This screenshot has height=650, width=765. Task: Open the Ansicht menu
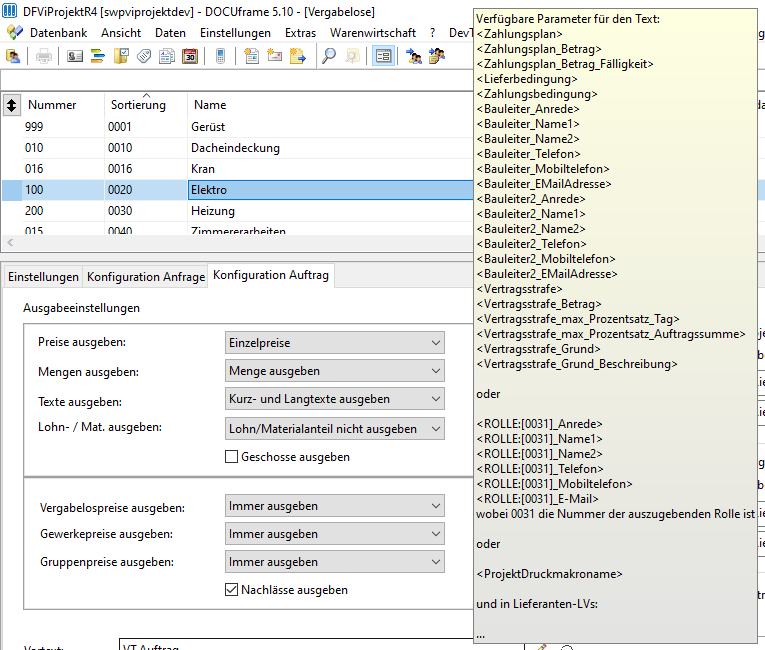coord(121,33)
